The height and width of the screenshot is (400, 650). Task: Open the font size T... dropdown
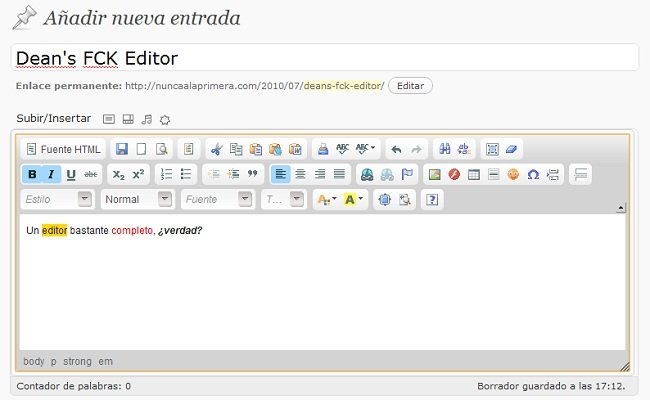pos(284,199)
